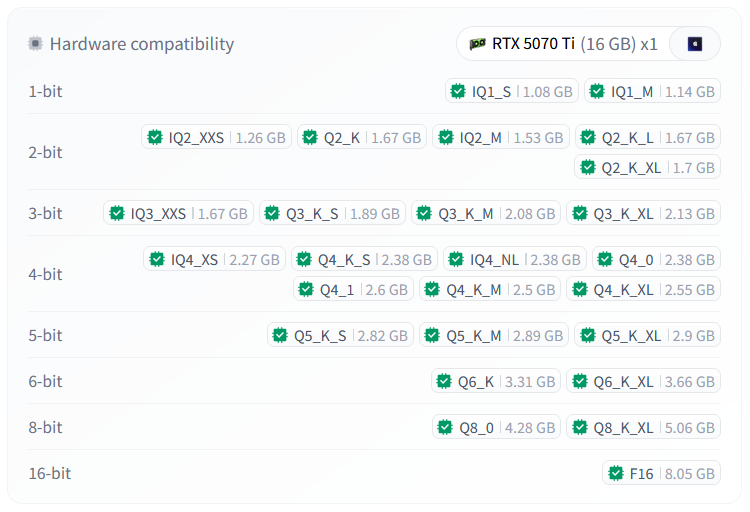750x512 pixels.
Task: Click the green check icon on Q8_0
Action: (x=445, y=427)
